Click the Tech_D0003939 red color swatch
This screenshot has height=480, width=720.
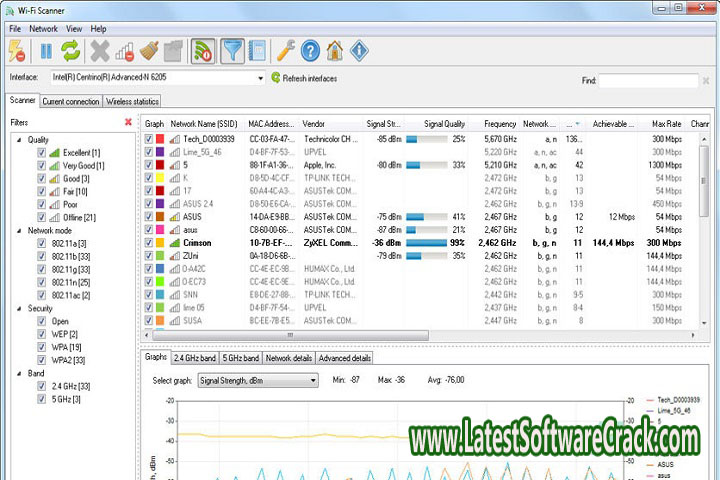[x=160, y=139]
